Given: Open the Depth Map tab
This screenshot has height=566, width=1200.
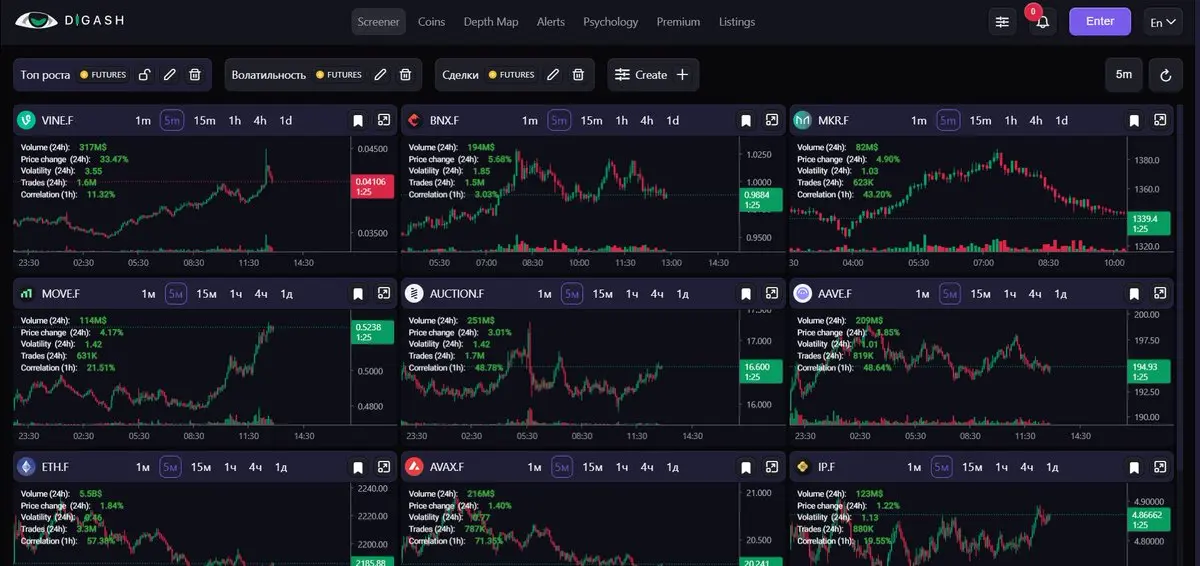Looking at the screenshot, I should (x=491, y=22).
